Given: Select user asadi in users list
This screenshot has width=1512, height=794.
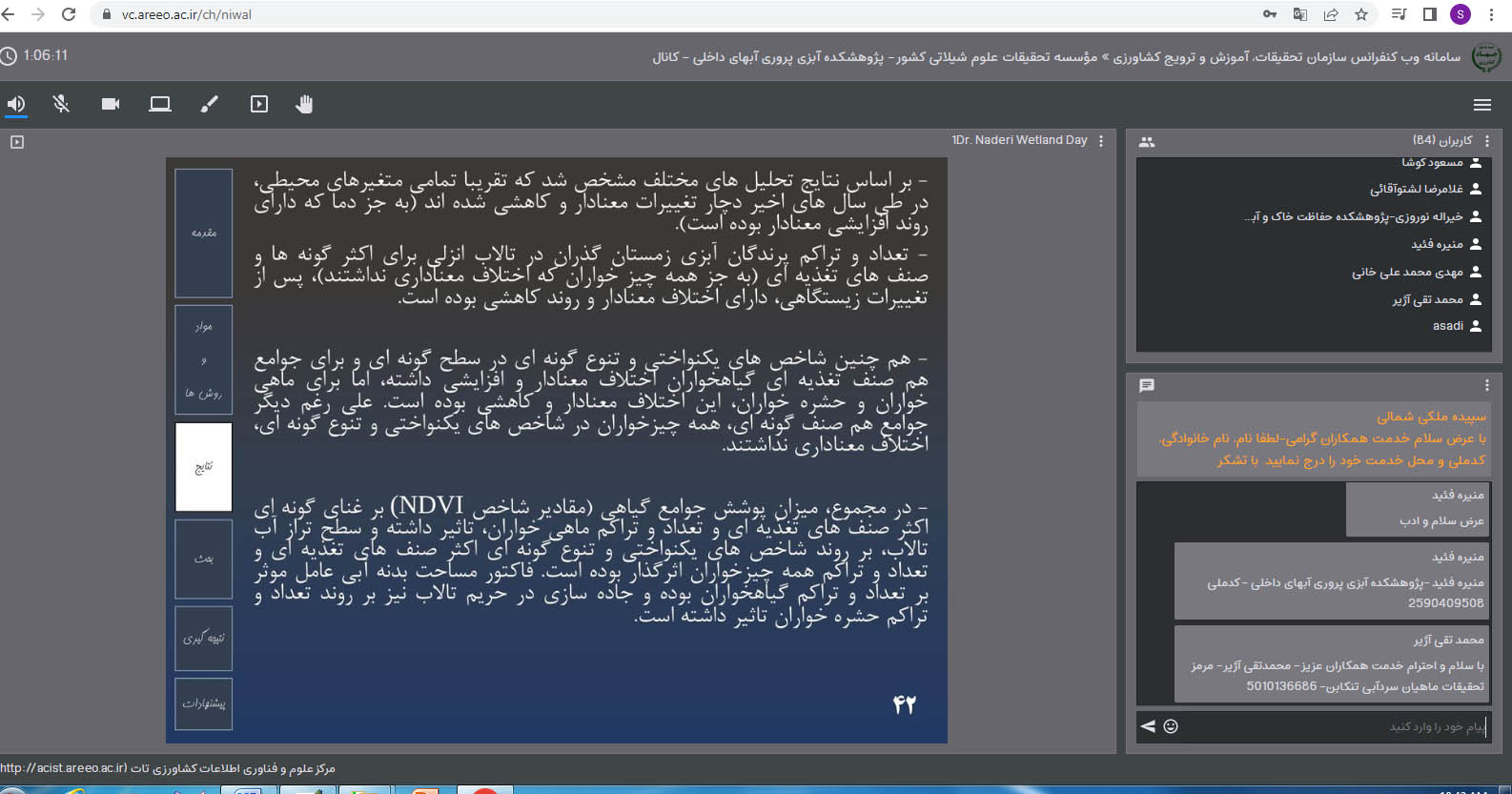Looking at the screenshot, I should click(1448, 326).
